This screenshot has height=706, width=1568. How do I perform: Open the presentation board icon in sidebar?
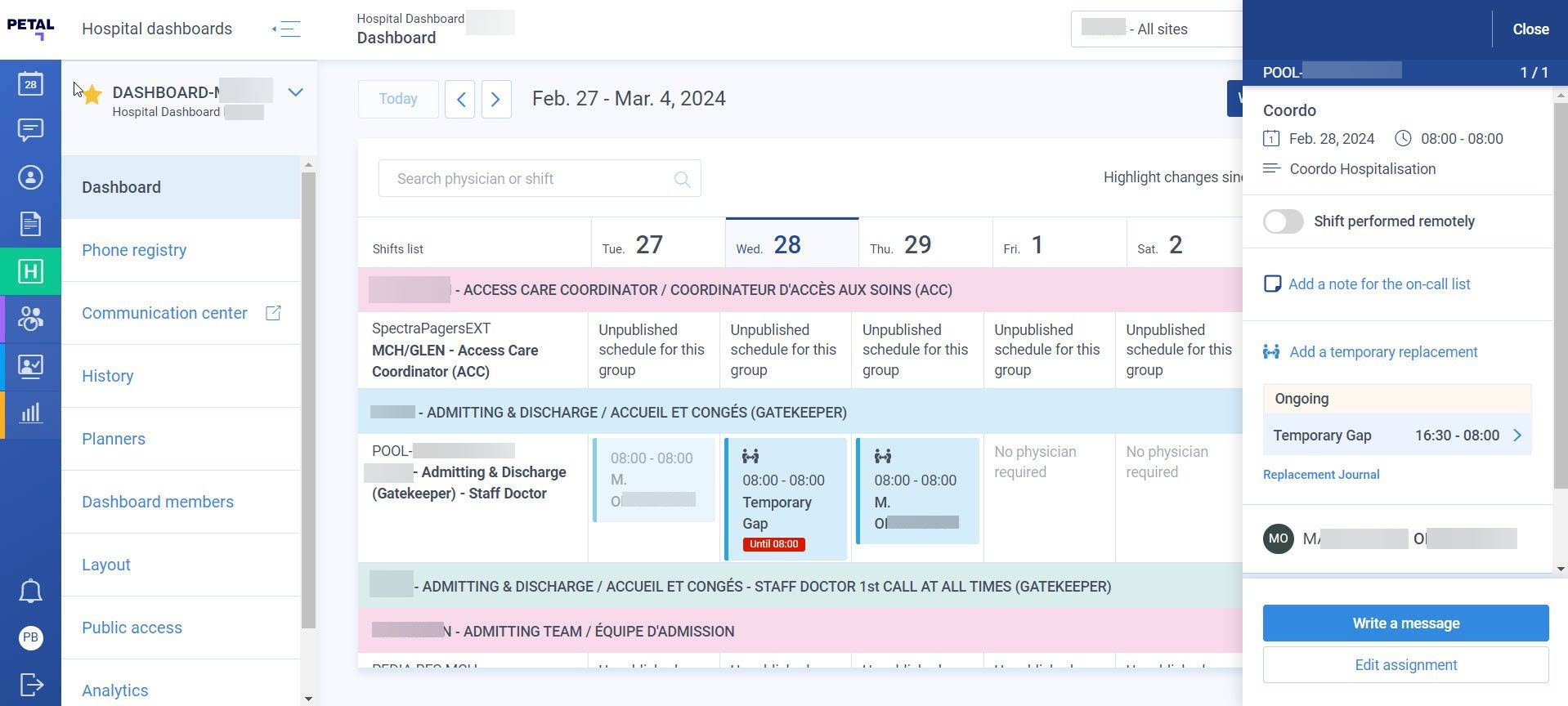(30, 365)
